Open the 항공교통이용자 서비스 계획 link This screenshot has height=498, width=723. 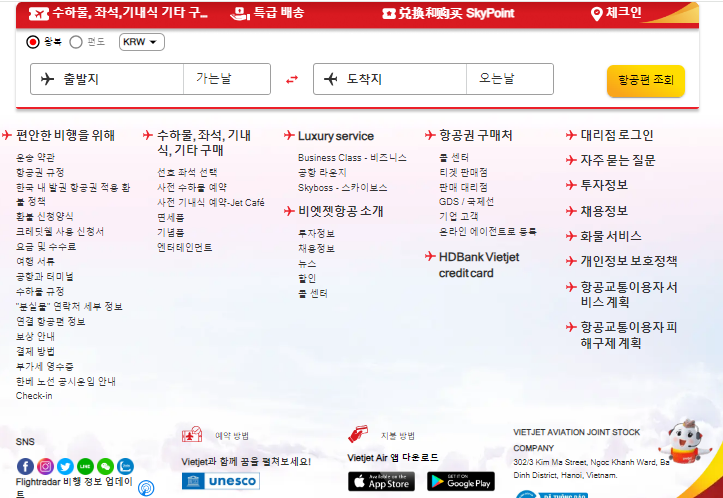point(628,294)
